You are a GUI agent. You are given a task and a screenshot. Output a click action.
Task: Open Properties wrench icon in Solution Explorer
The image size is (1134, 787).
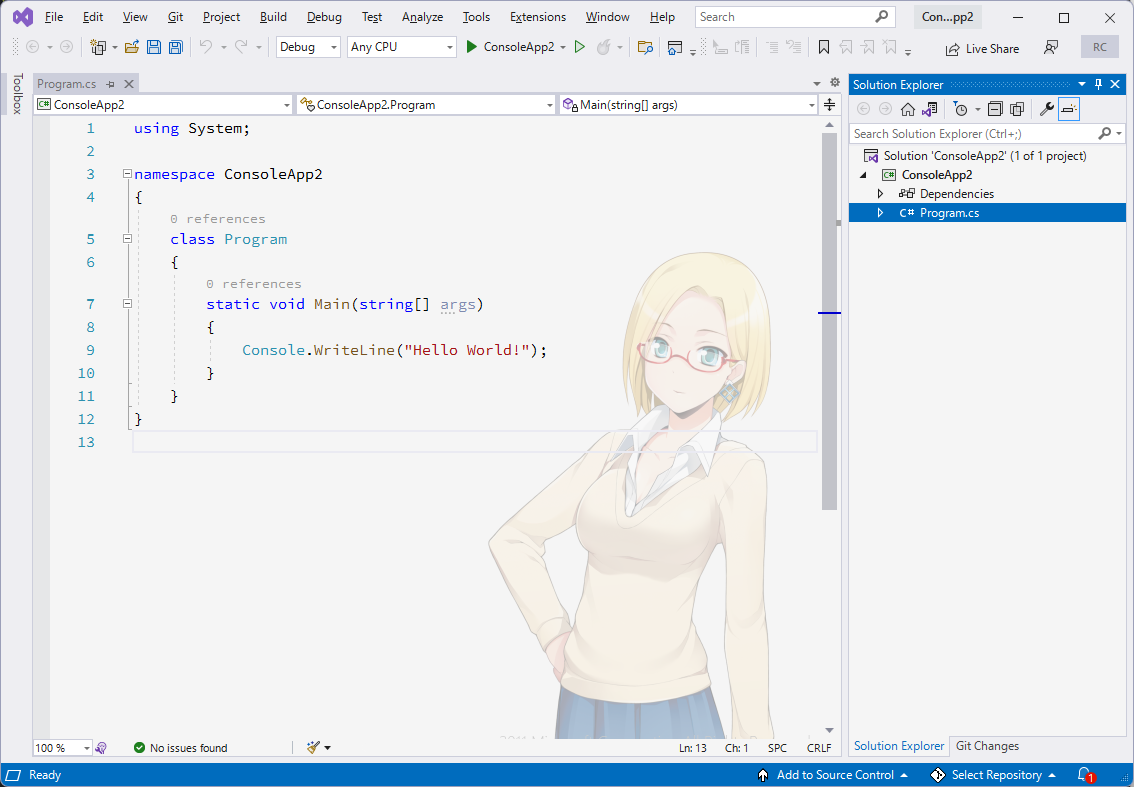coord(1046,109)
